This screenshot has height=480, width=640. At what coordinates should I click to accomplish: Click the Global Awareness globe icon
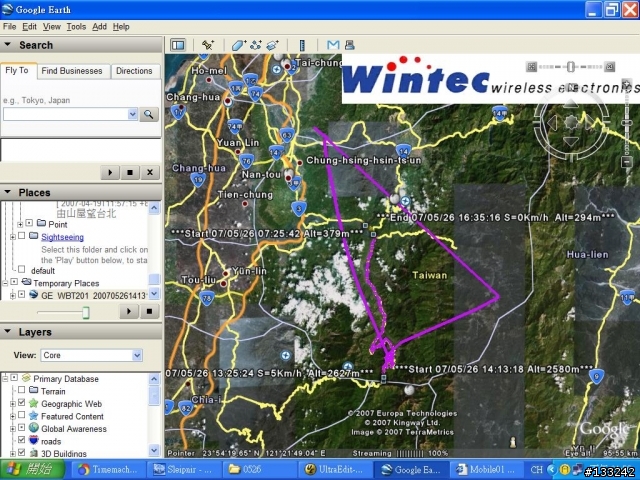click(x=34, y=428)
